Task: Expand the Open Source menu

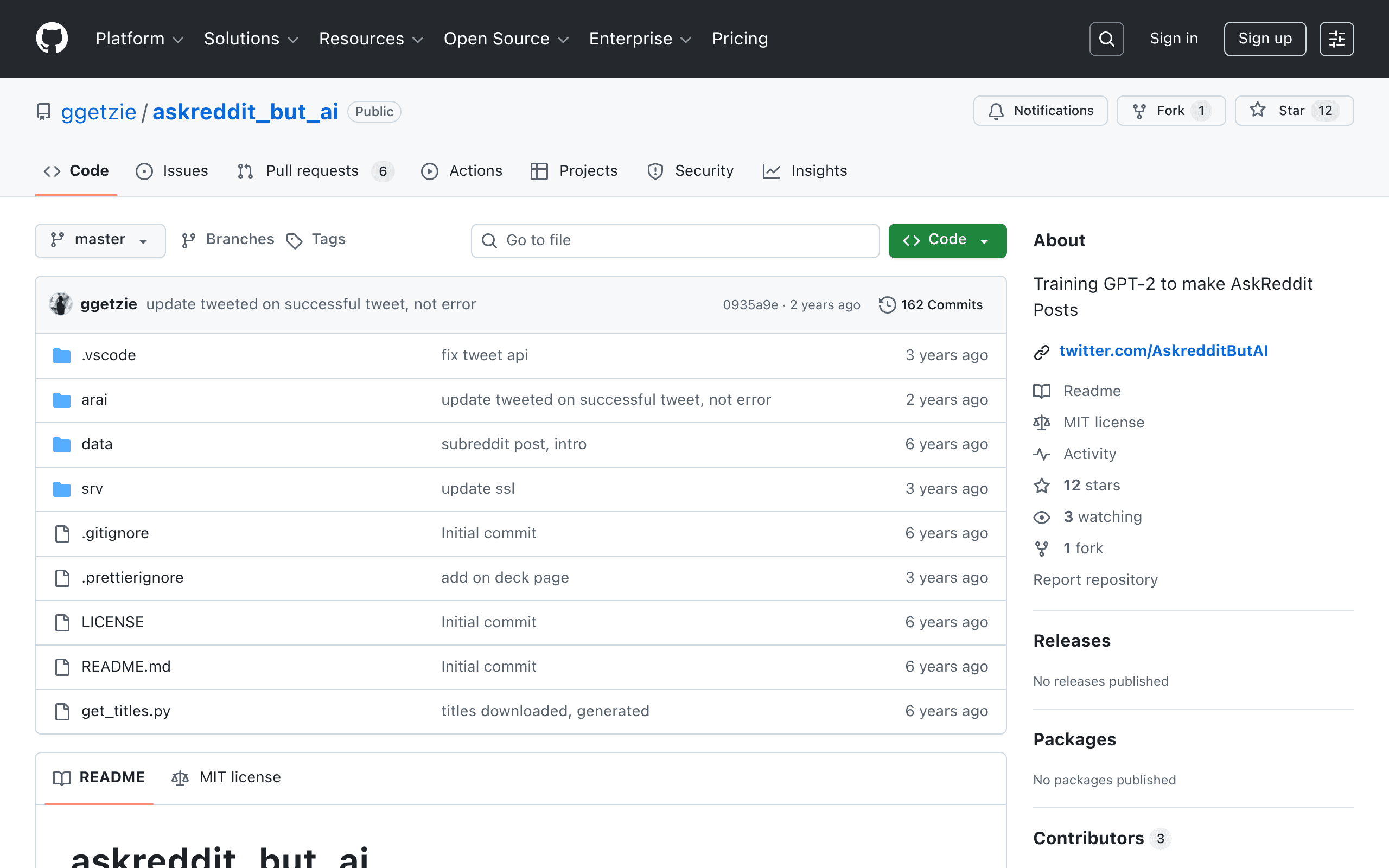Action: (506, 39)
